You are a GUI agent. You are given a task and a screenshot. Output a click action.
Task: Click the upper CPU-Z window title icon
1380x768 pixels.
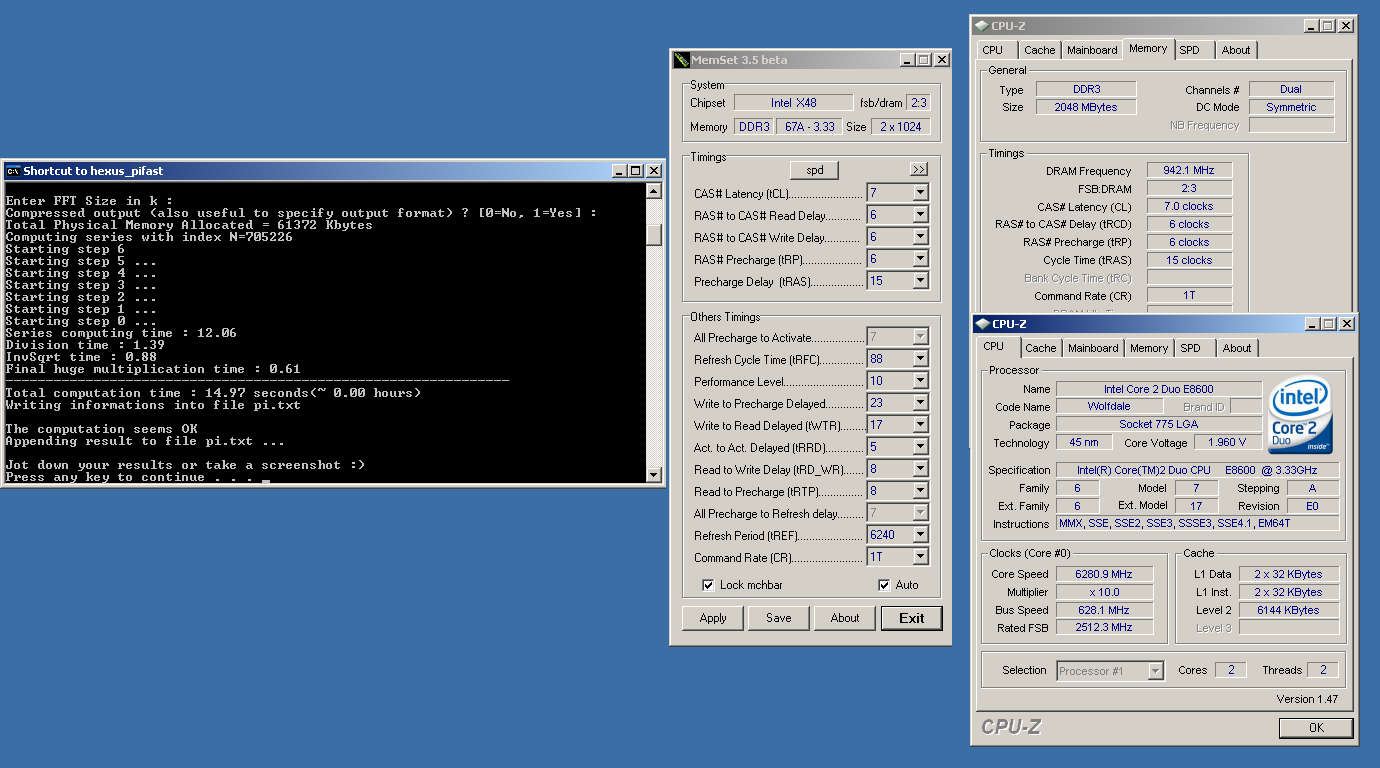tap(982, 26)
